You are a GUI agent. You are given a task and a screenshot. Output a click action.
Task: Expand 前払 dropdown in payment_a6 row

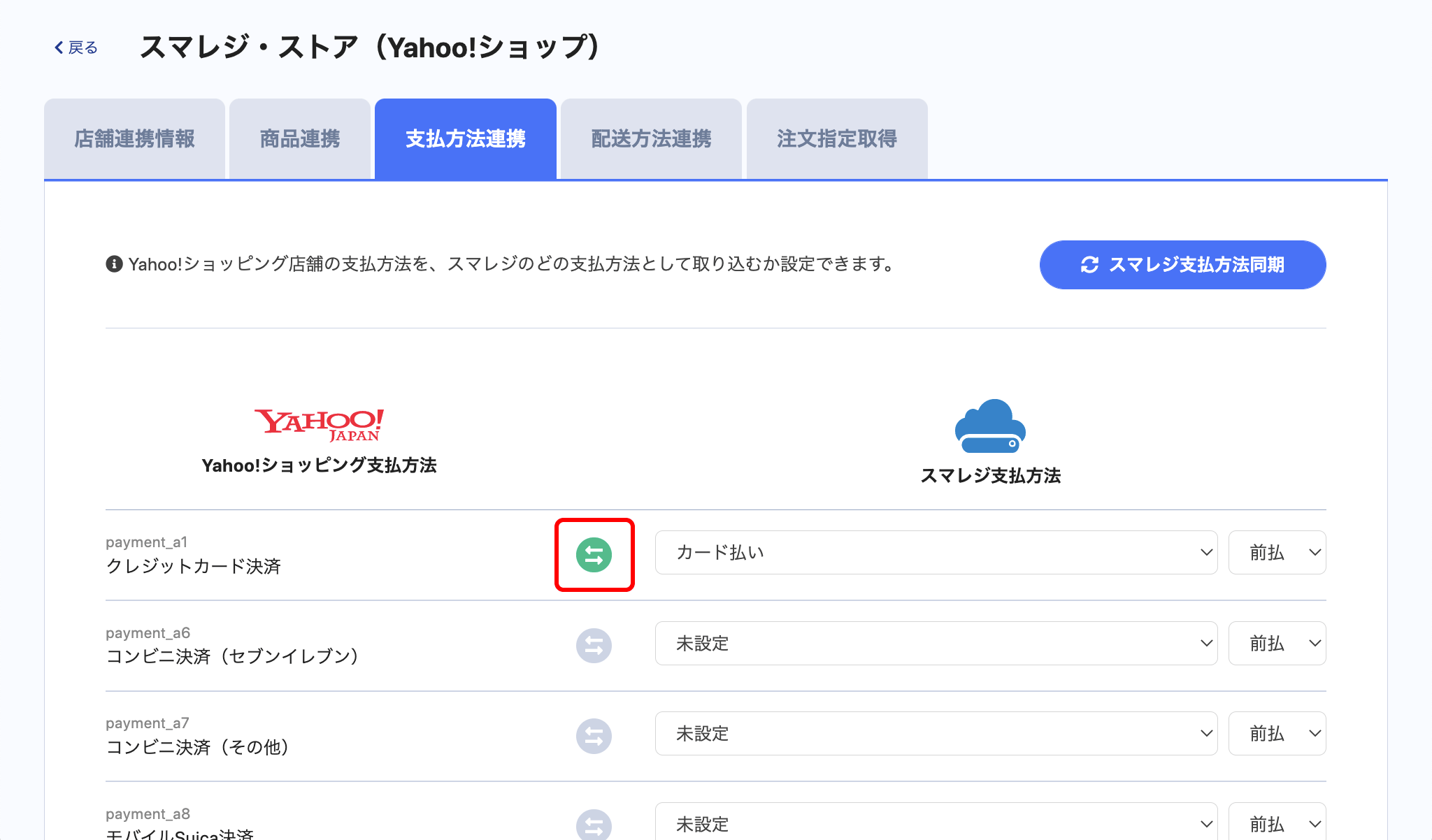[x=1277, y=643]
